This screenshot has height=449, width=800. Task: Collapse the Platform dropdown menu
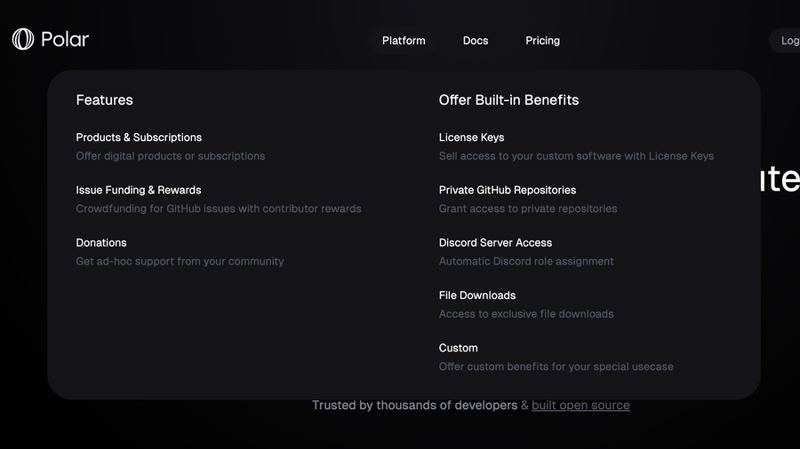tap(403, 41)
